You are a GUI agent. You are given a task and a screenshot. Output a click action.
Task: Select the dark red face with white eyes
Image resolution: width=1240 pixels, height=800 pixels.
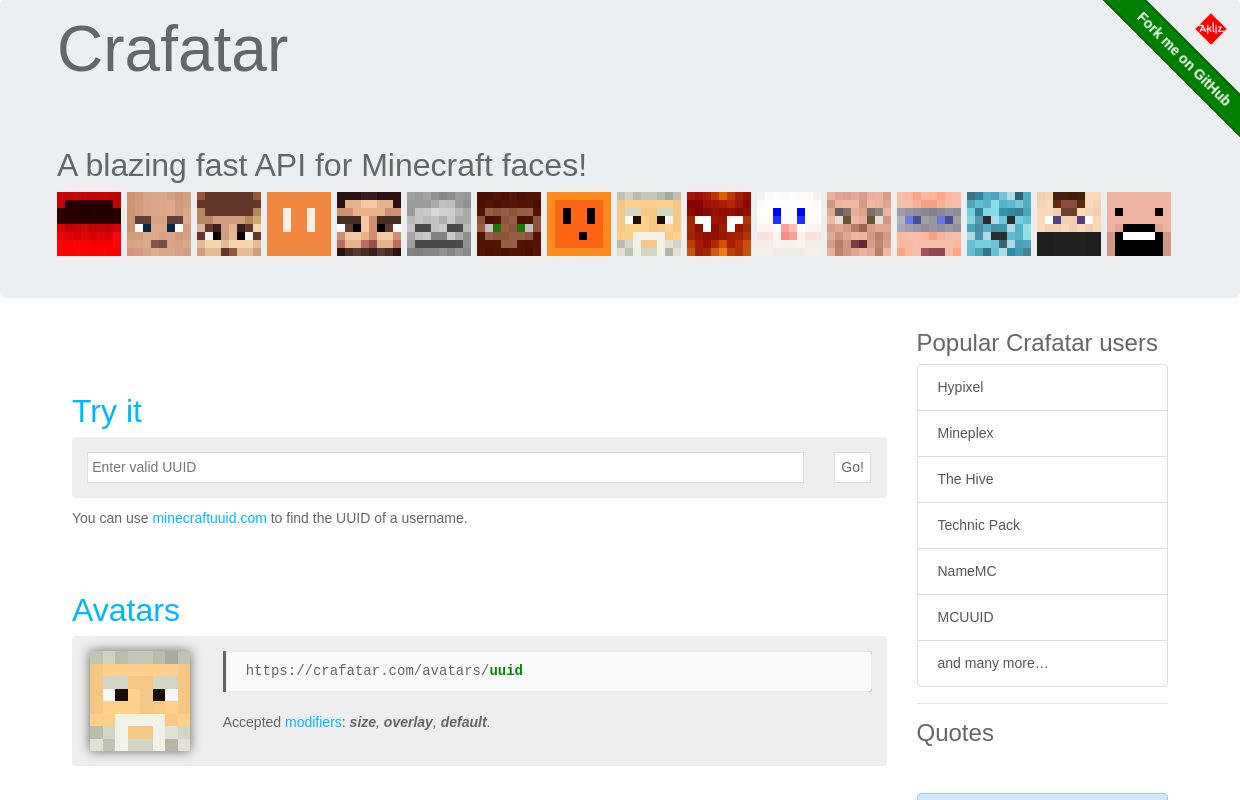(x=719, y=224)
